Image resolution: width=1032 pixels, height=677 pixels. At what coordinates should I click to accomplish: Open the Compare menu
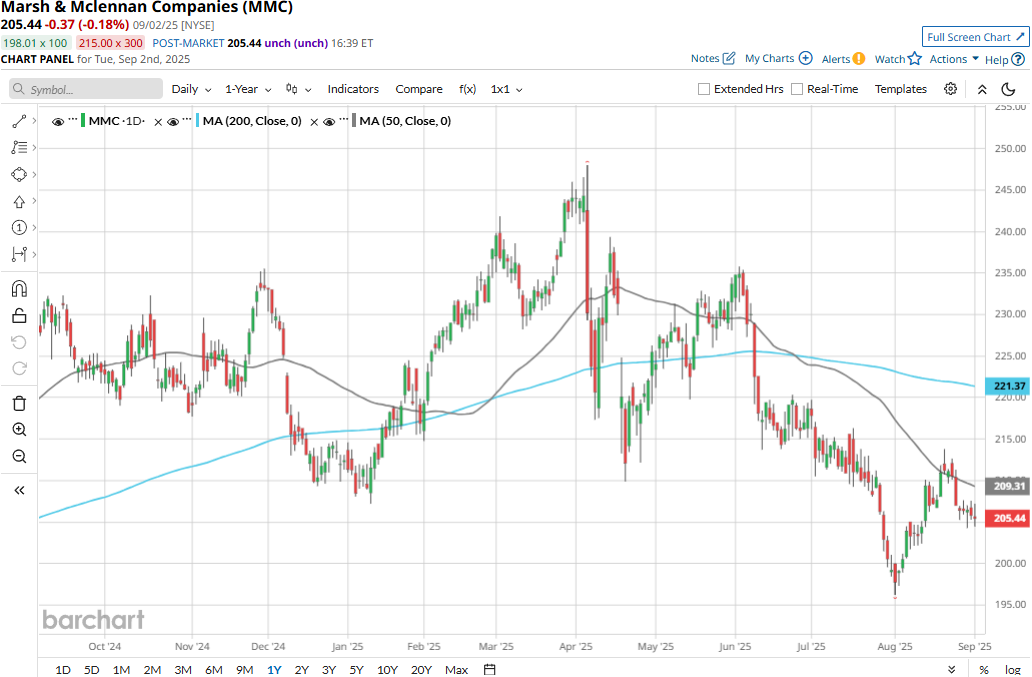pos(419,89)
